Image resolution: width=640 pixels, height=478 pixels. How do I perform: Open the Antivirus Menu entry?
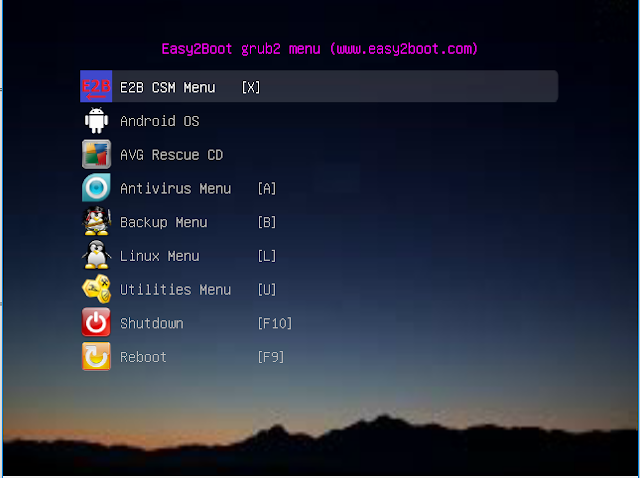coord(176,189)
